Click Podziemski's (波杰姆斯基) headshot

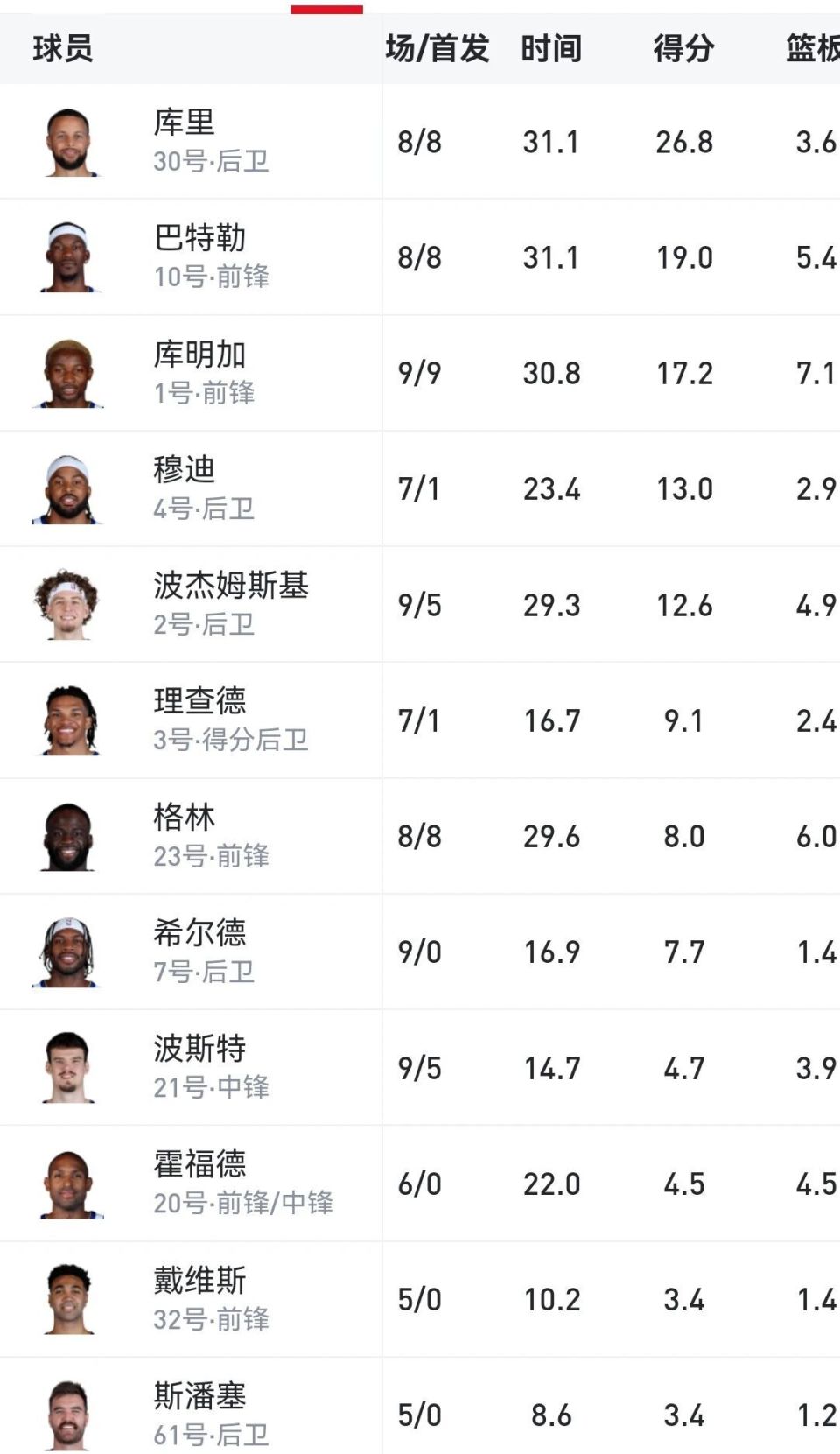click(x=67, y=605)
